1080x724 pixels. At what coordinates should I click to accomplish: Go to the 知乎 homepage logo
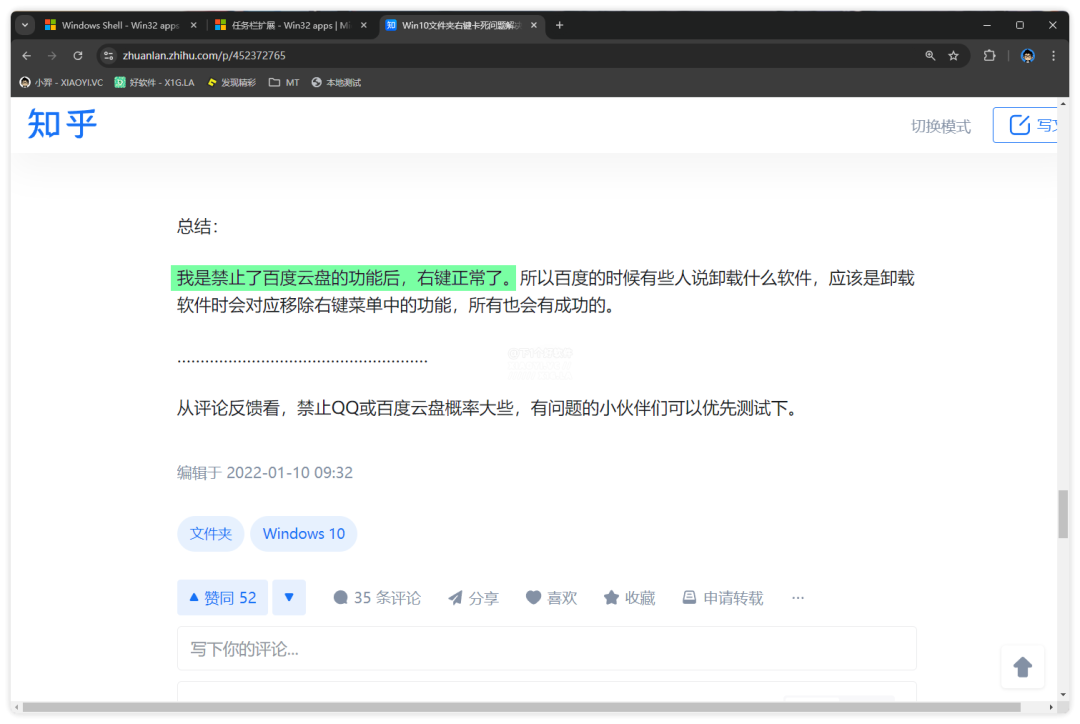(x=62, y=125)
